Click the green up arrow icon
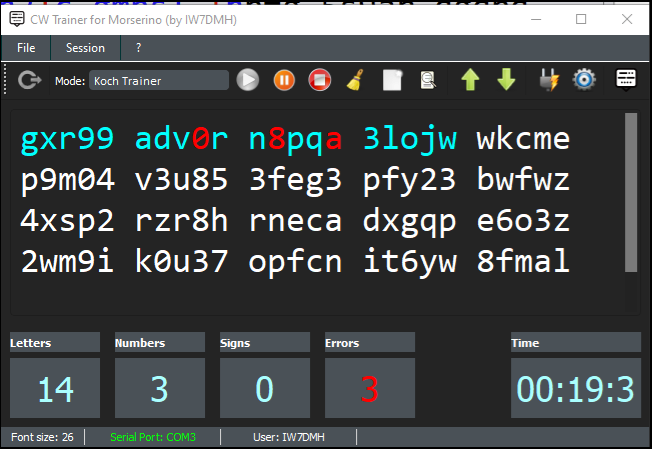The image size is (653, 450). 470,80
